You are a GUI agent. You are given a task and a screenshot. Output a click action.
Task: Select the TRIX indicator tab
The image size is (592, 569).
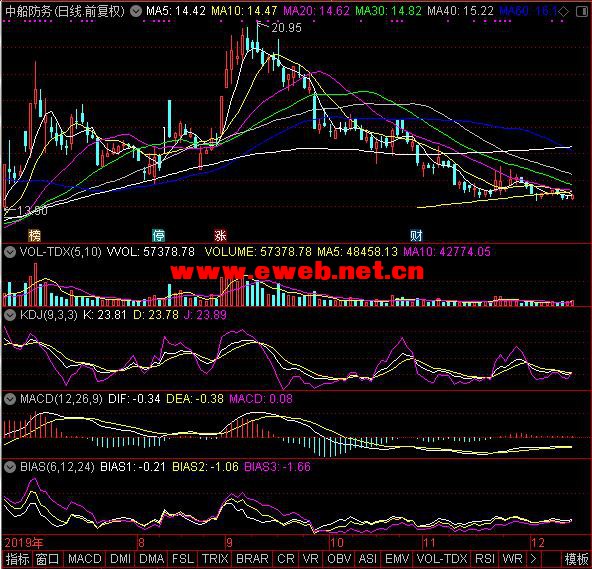tap(215, 559)
